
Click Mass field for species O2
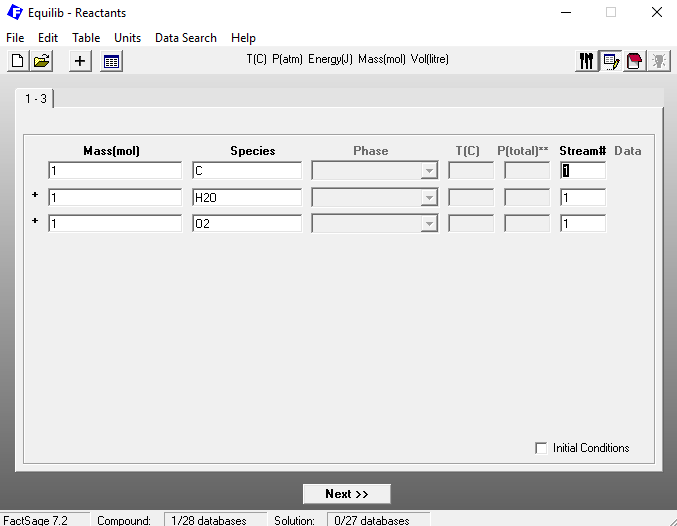[115, 223]
